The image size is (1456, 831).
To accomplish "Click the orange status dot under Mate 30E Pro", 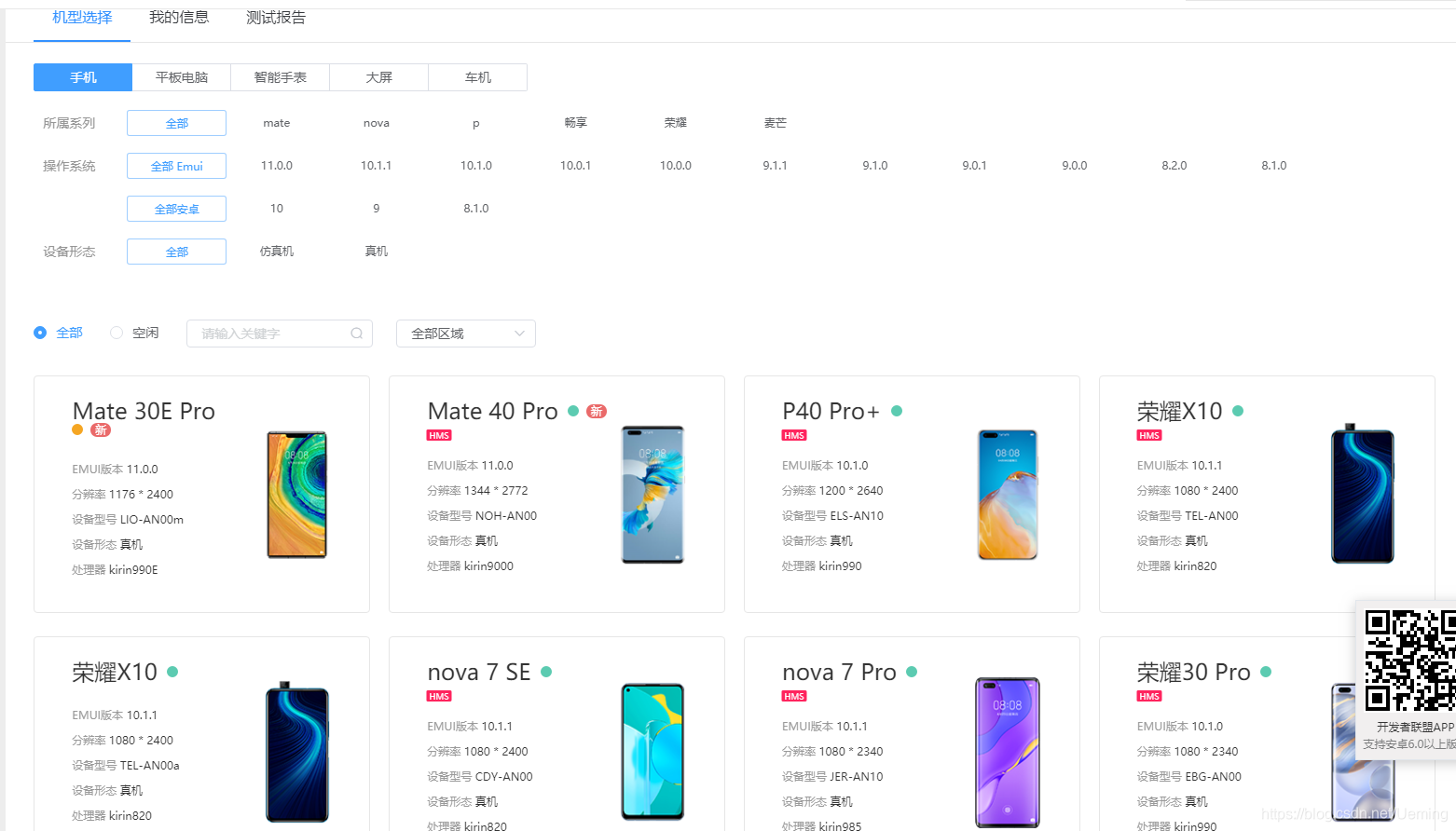I will [x=77, y=429].
